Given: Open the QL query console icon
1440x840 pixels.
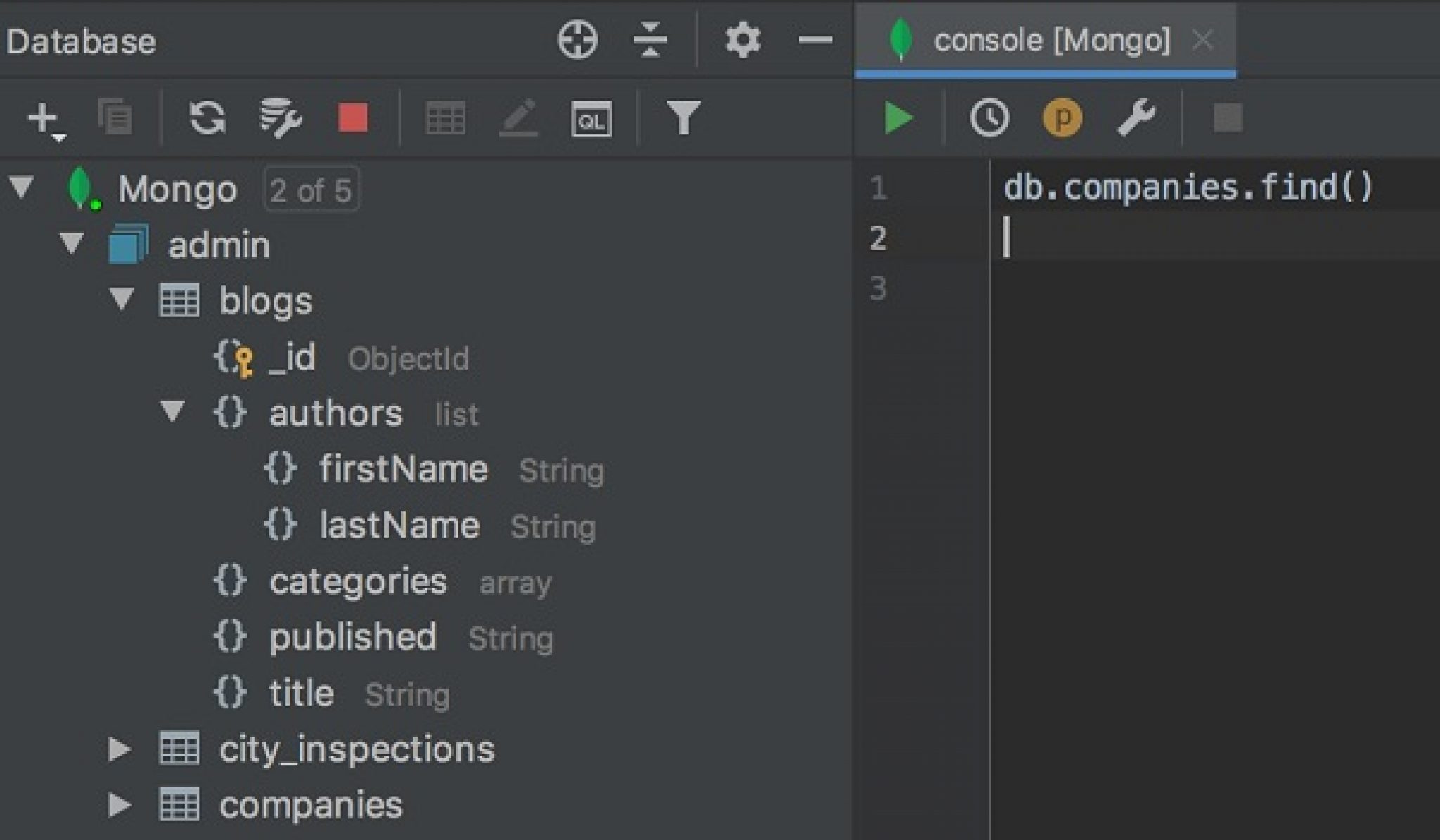Looking at the screenshot, I should coord(591,119).
